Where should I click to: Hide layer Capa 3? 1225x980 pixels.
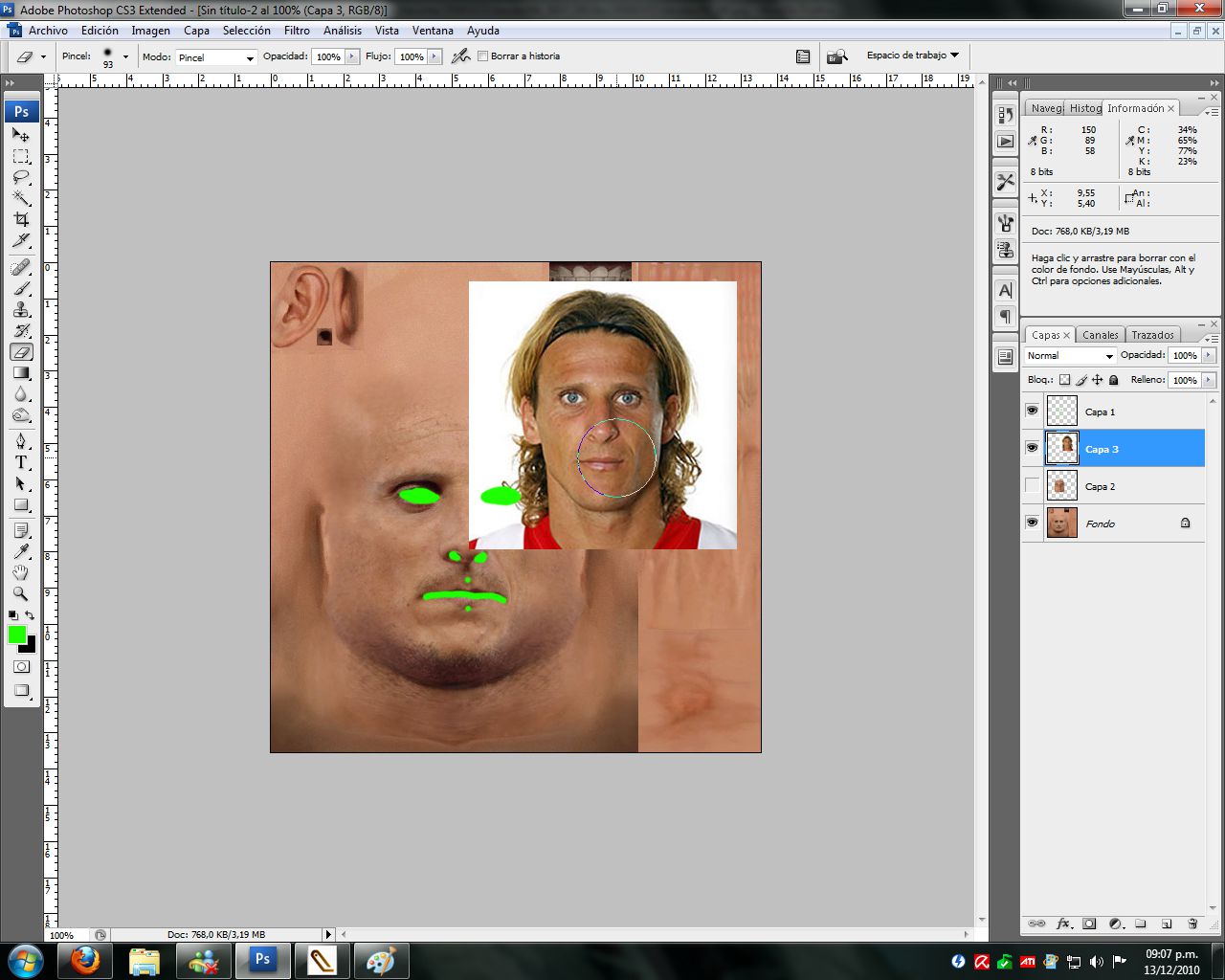pos(1032,448)
